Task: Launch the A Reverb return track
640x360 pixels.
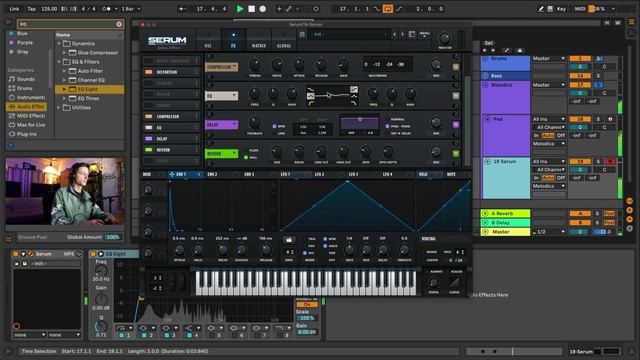Action: [x=485, y=213]
